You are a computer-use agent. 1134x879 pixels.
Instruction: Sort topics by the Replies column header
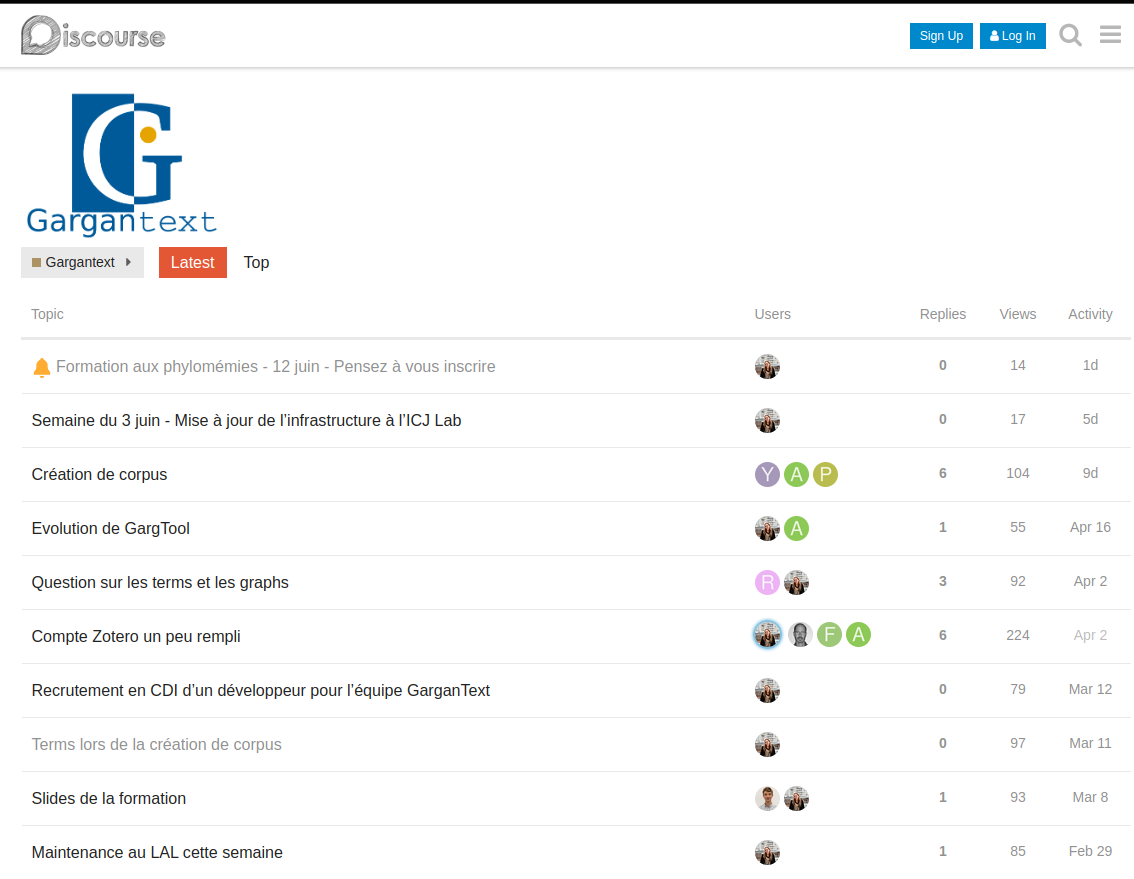(942, 314)
